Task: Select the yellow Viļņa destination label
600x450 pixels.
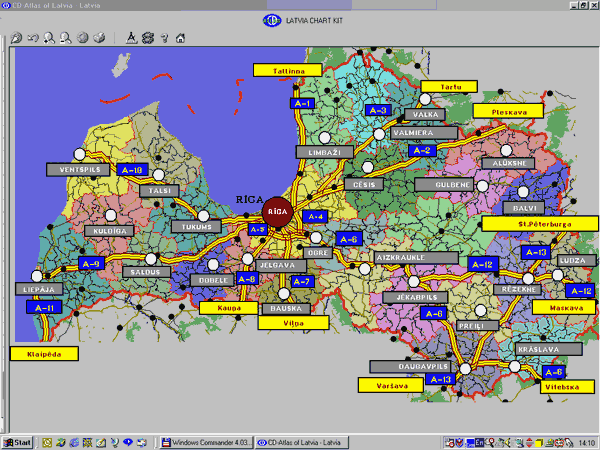Action: (293, 323)
